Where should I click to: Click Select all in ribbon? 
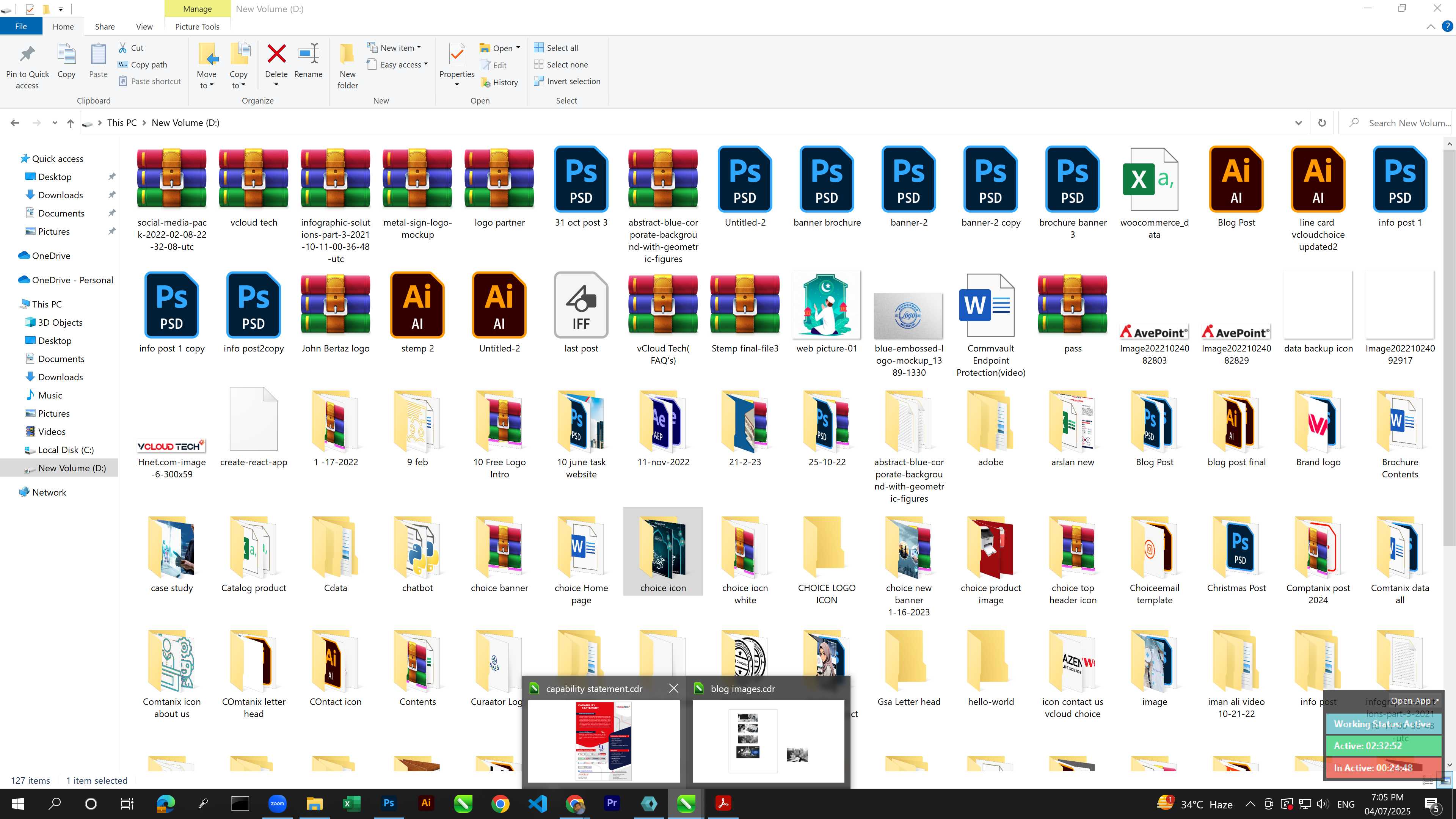coord(556,48)
